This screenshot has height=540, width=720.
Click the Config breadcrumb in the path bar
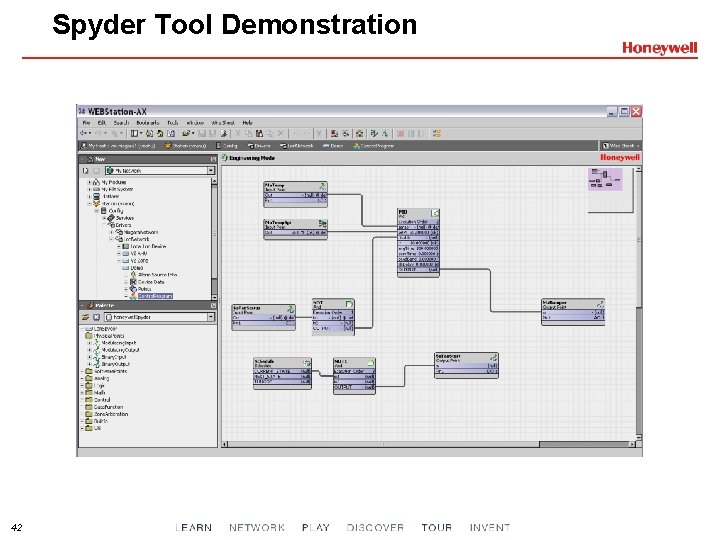227,146
